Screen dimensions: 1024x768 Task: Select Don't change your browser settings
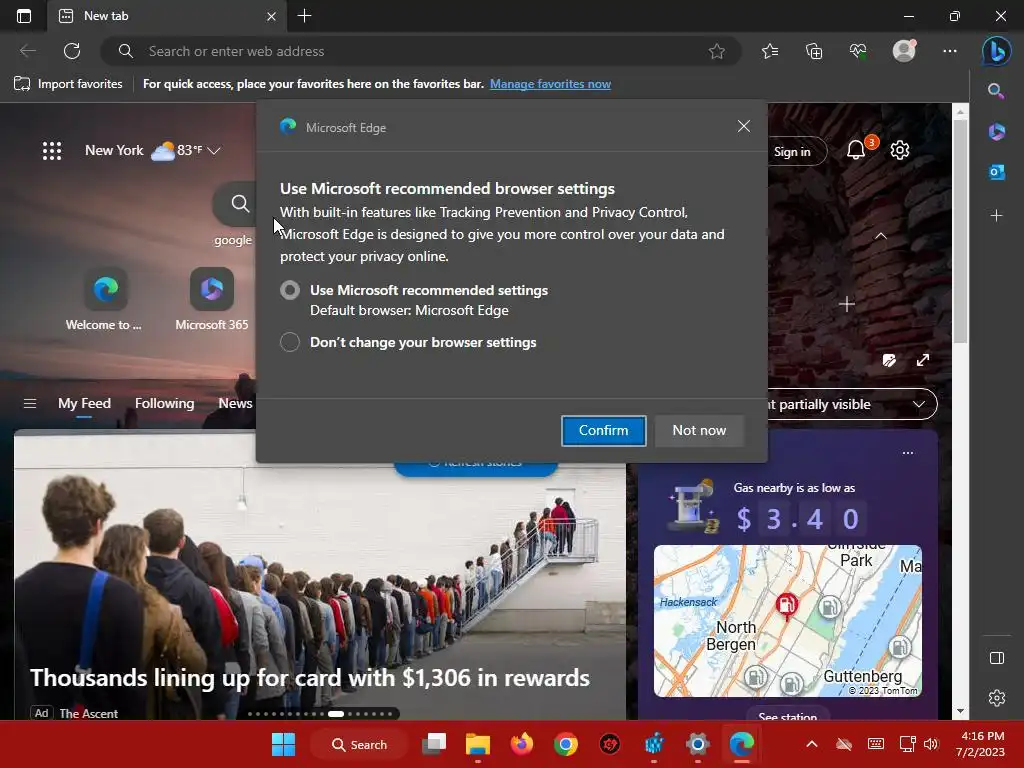[290, 342]
